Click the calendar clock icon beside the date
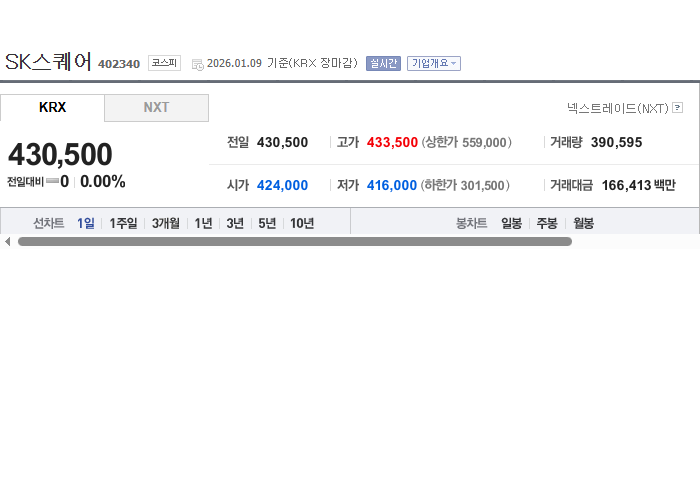Screen dimensions: 700x490 coord(197,65)
